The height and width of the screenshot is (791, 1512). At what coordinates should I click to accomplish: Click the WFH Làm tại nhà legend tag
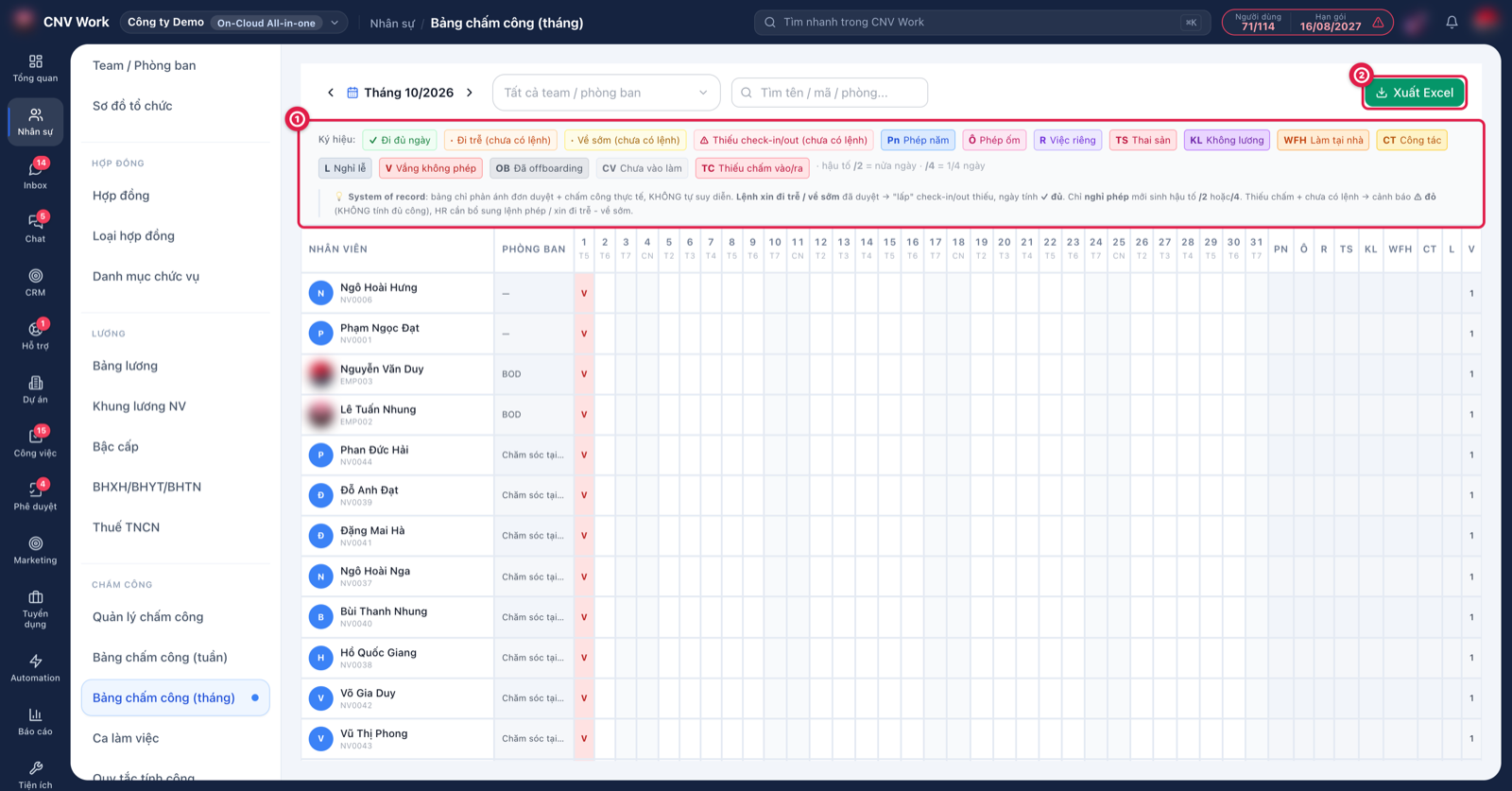tap(1323, 140)
